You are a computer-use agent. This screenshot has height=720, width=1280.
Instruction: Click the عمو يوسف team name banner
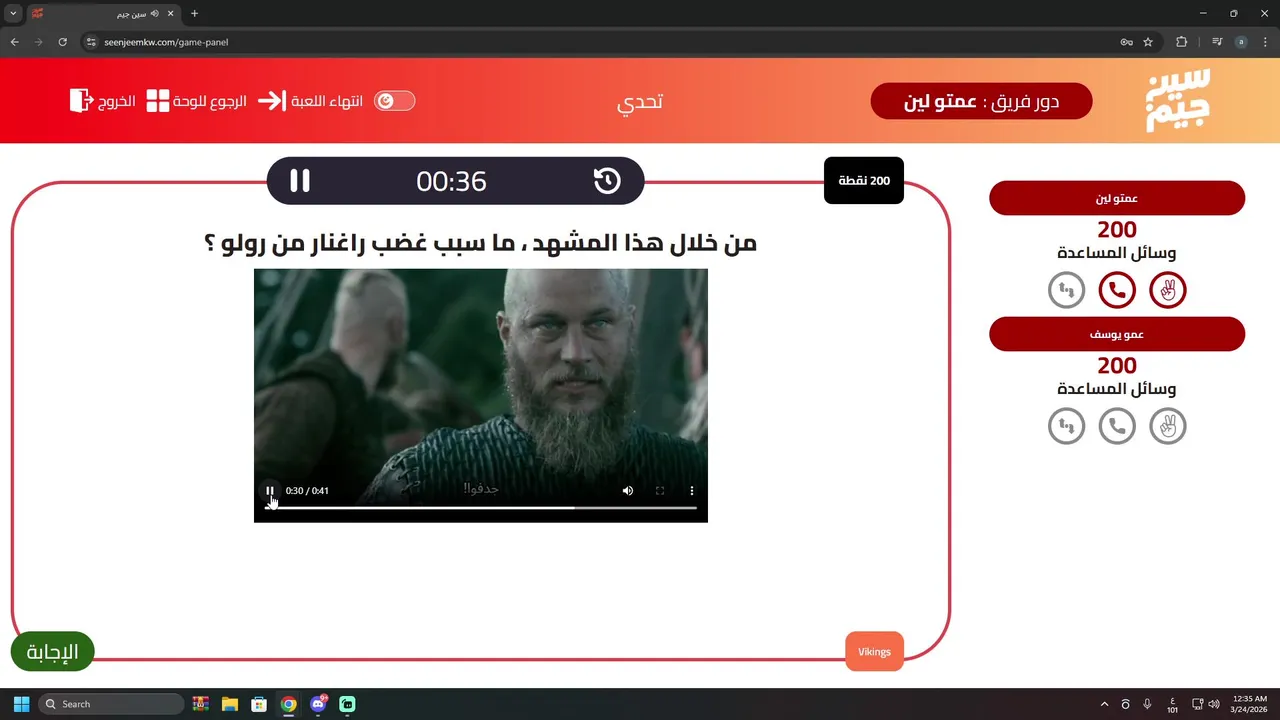tap(1117, 334)
